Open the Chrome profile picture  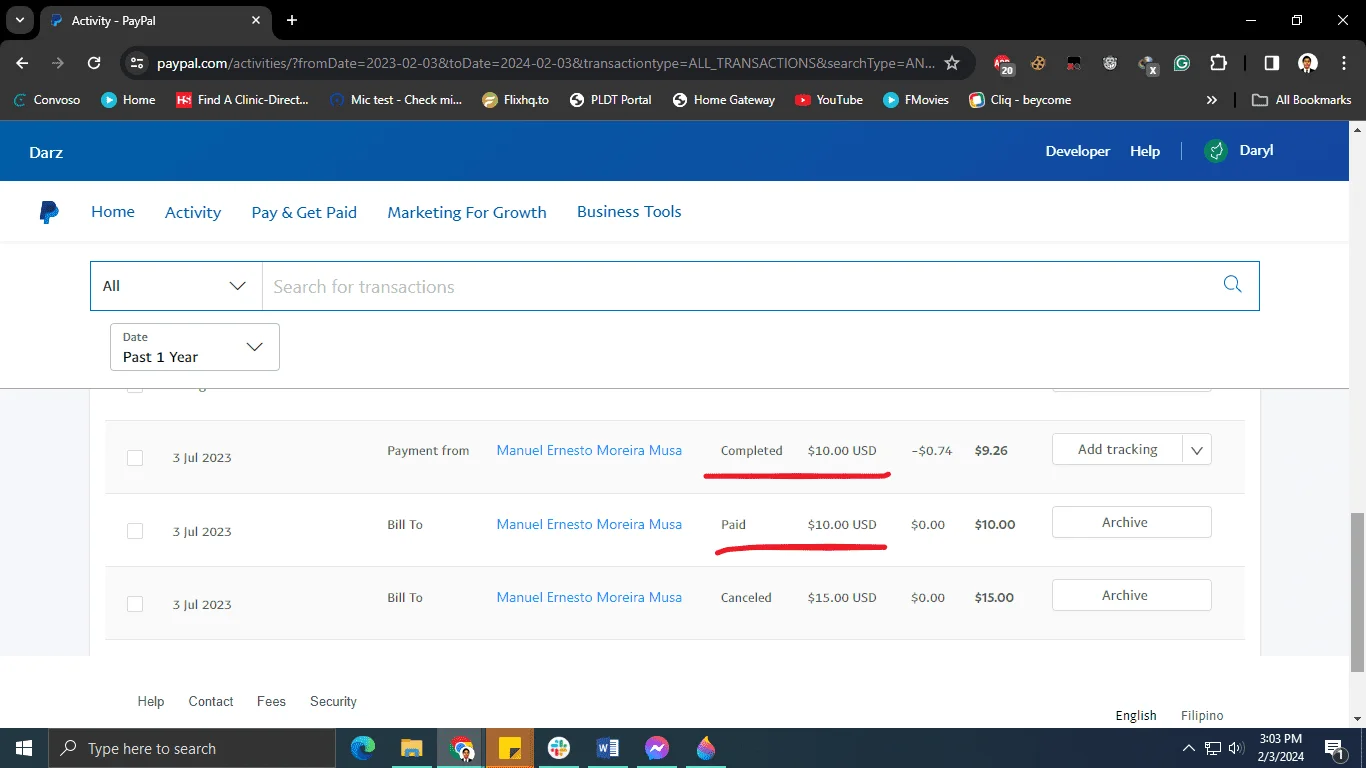point(1307,63)
